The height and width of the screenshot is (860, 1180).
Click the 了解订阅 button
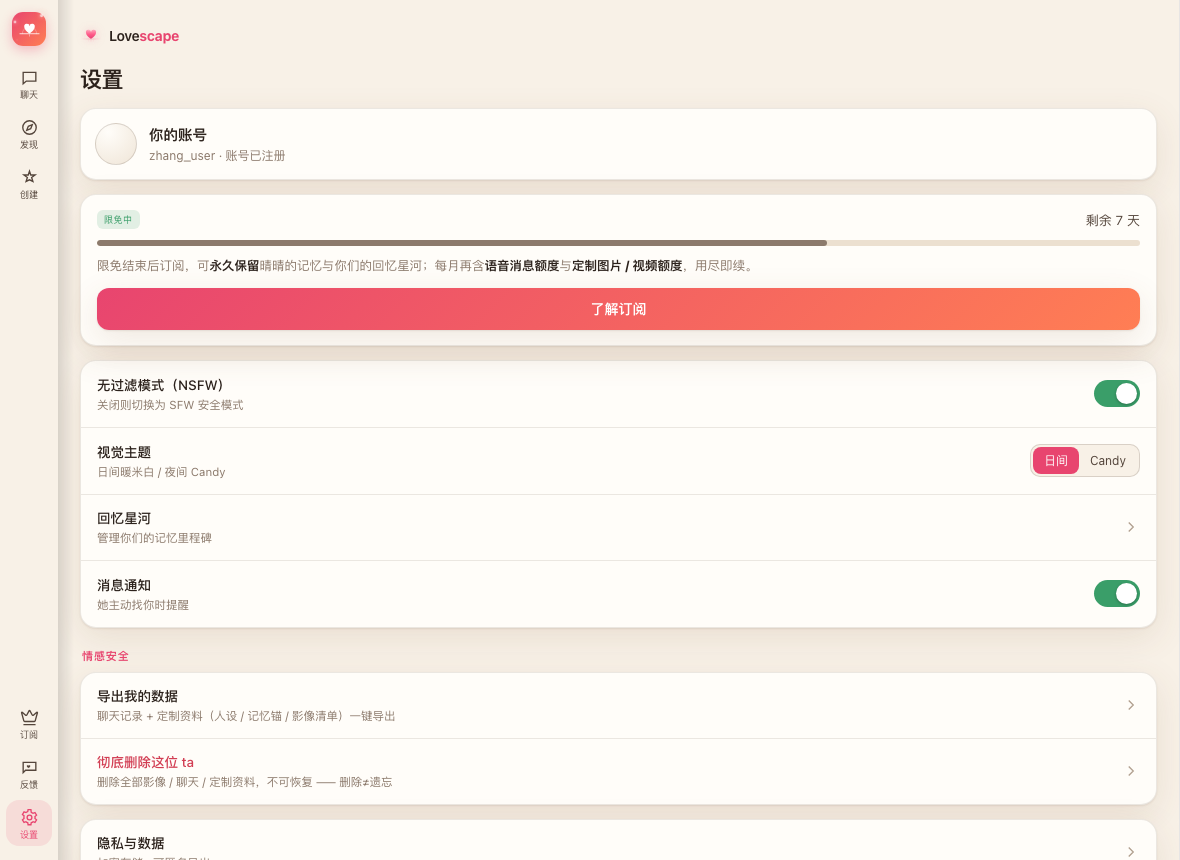pyautogui.click(x=618, y=309)
